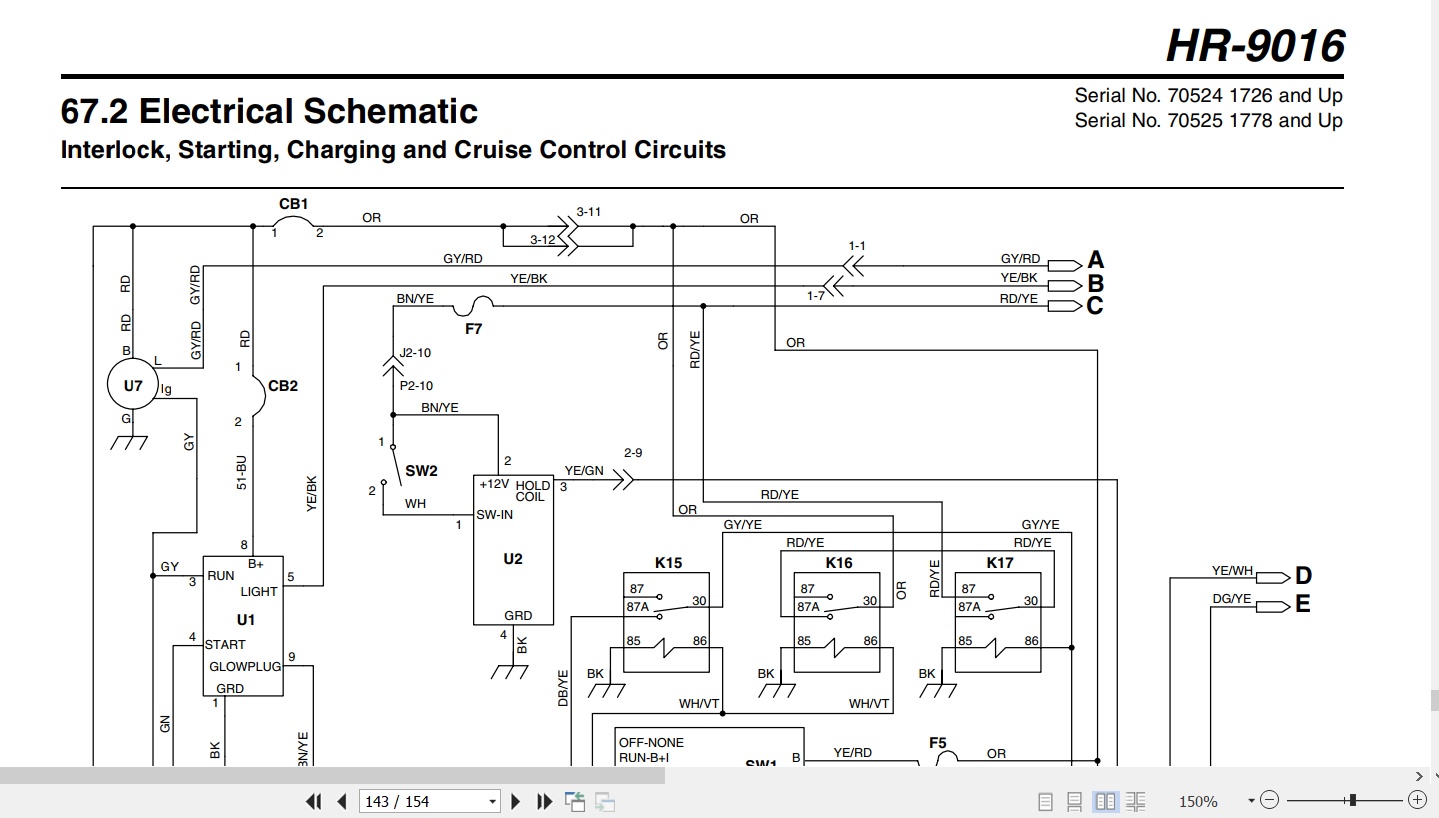Click the previous view icon

[x=575, y=801]
